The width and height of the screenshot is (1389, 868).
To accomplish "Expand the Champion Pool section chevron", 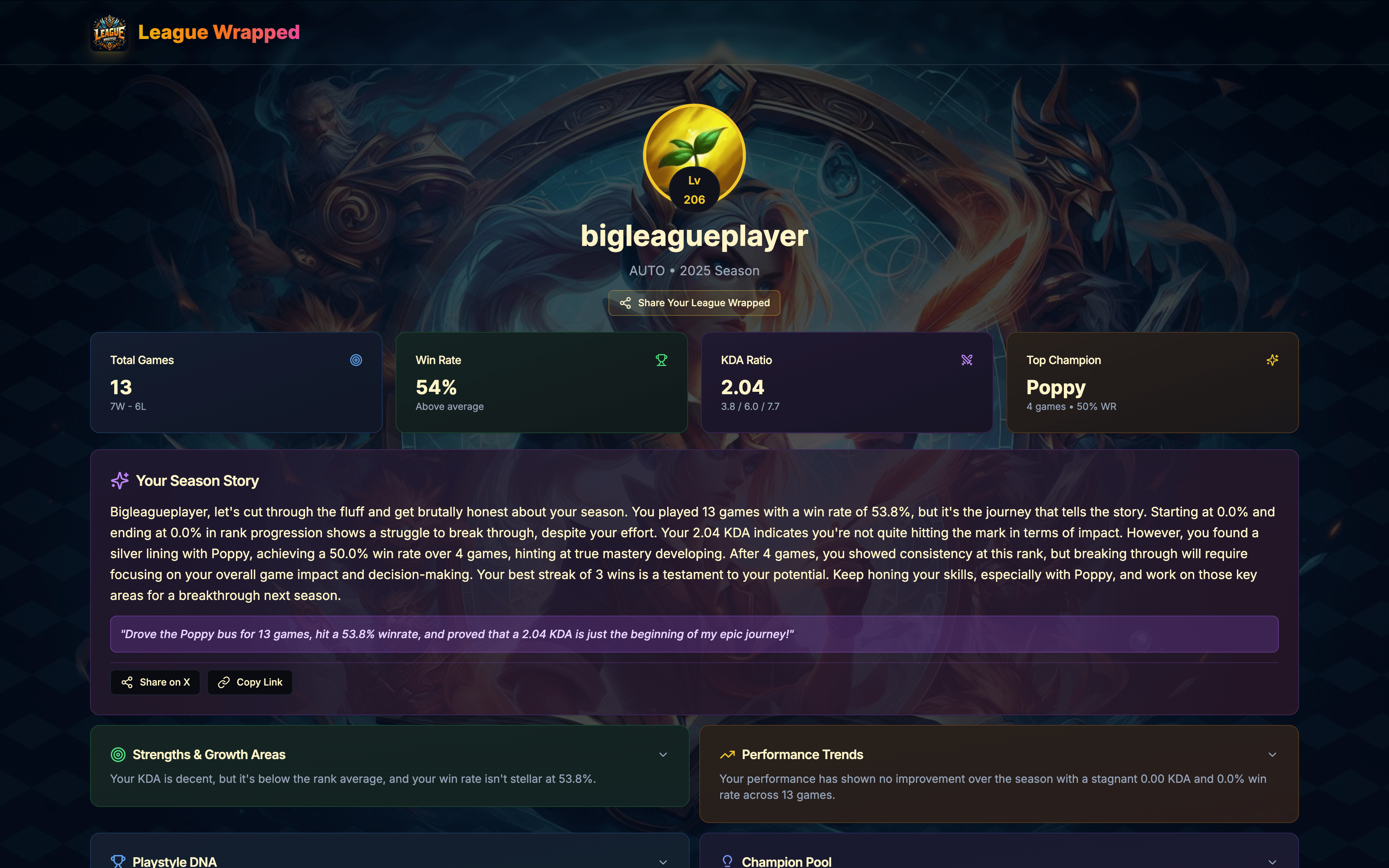I will point(1272,862).
